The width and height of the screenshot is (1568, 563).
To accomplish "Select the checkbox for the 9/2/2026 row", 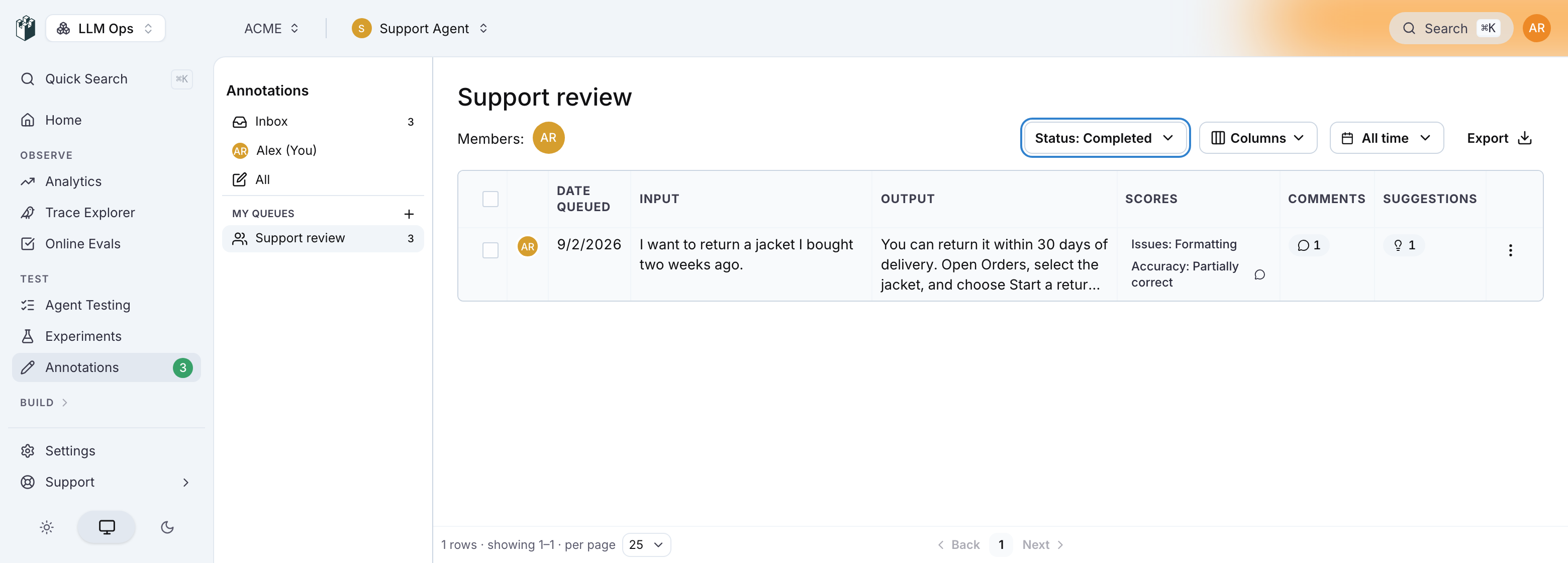I will point(490,250).
